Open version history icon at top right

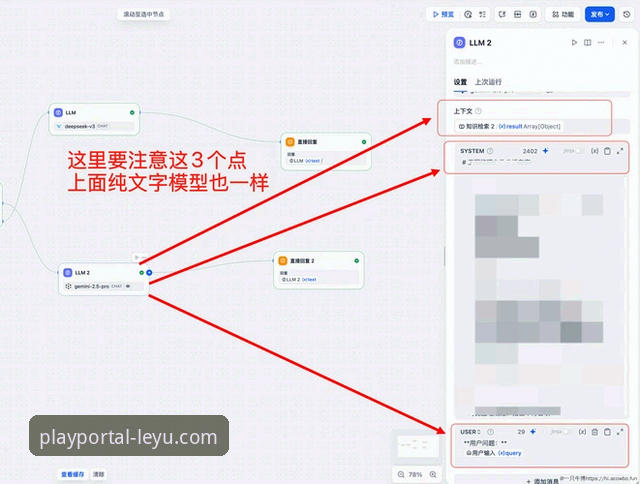coord(627,14)
